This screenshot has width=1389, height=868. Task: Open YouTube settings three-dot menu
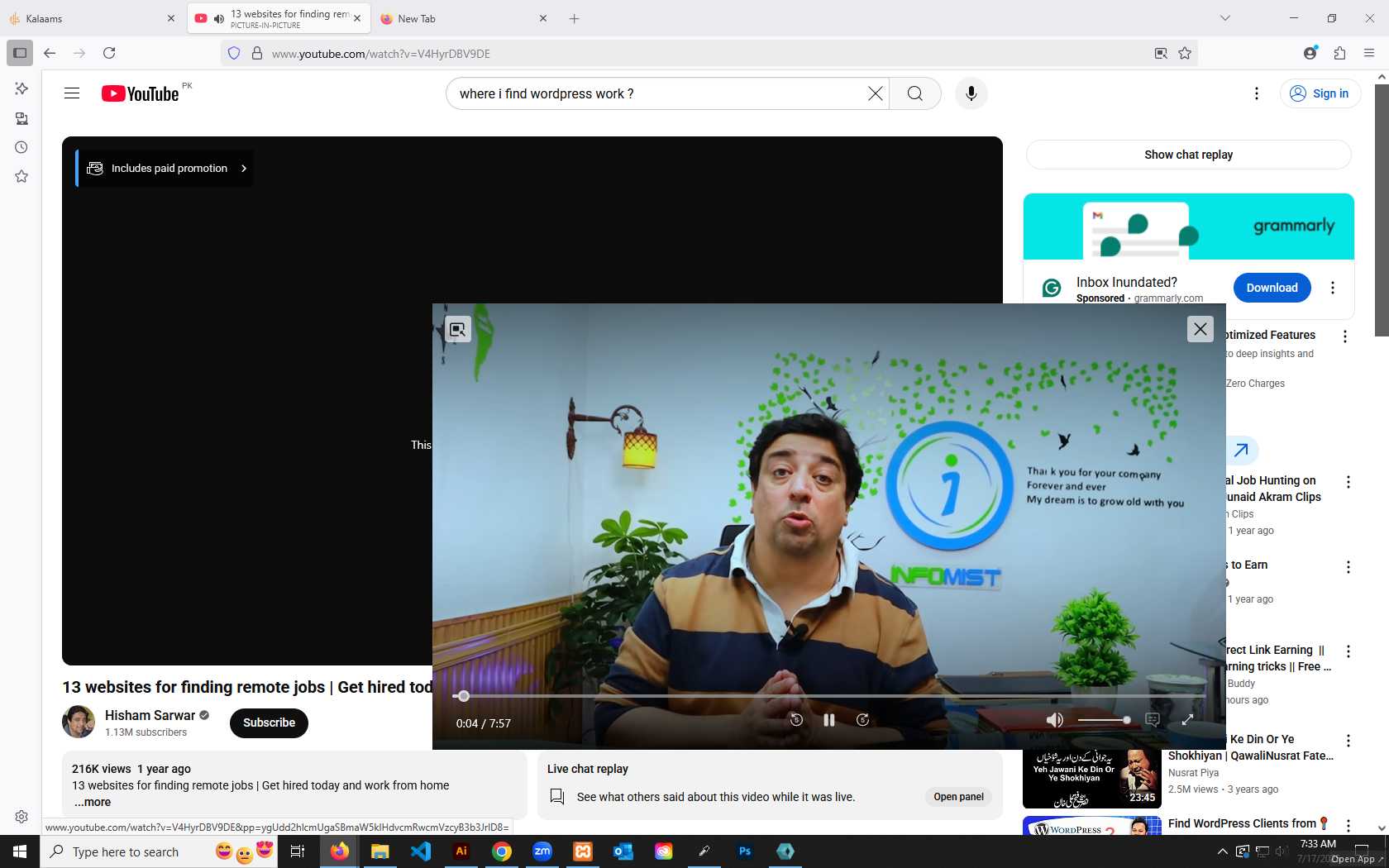(1257, 93)
